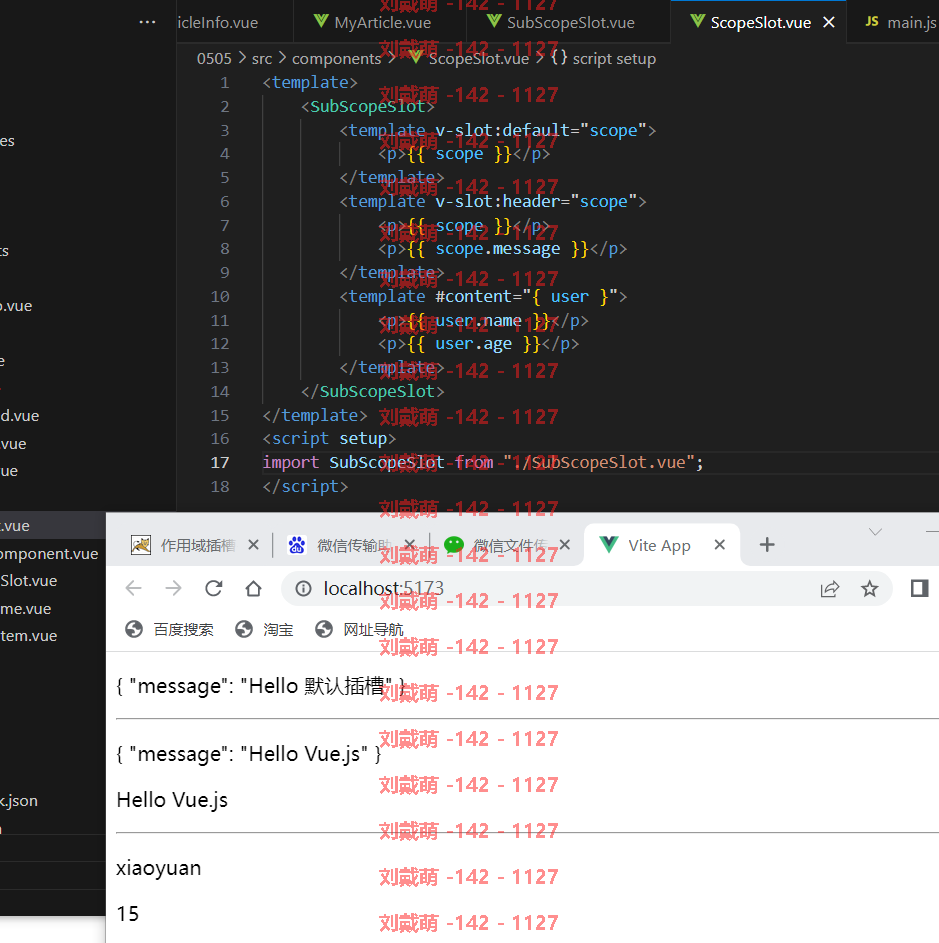Image resolution: width=939 pixels, height=943 pixels.
Task: Click the JS icon on main.js tab
Action: coord(872,22)
